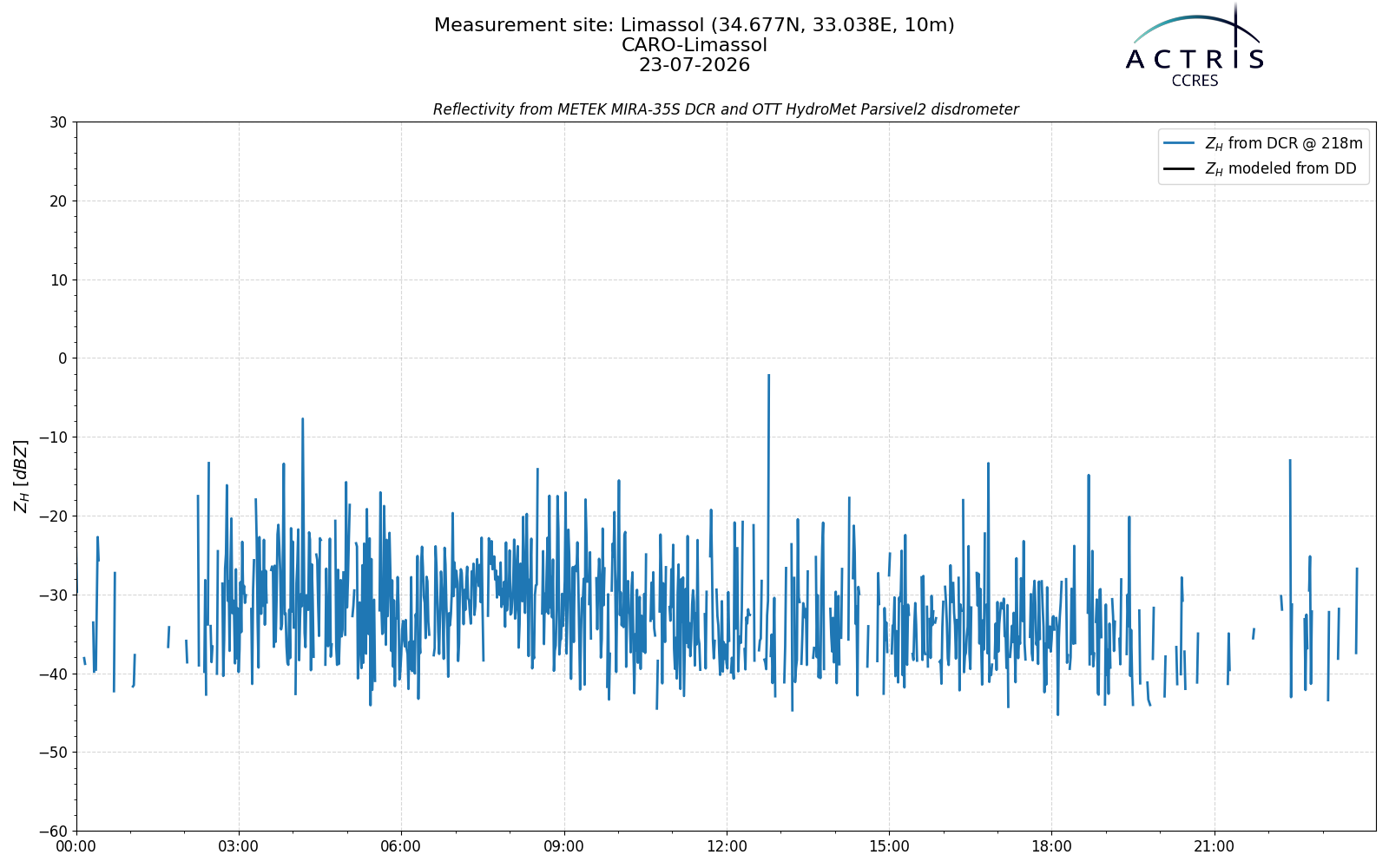The image size is (1389, 868).
Task: Click the y-axis tick label '30'
Action: click(58, 122)
